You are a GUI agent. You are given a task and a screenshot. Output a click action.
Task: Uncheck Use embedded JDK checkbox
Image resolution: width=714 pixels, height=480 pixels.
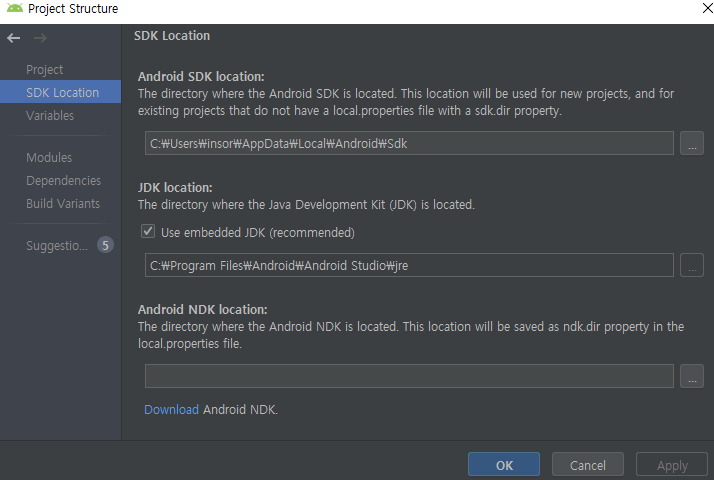pyautogui.click(x=148, y=232)
